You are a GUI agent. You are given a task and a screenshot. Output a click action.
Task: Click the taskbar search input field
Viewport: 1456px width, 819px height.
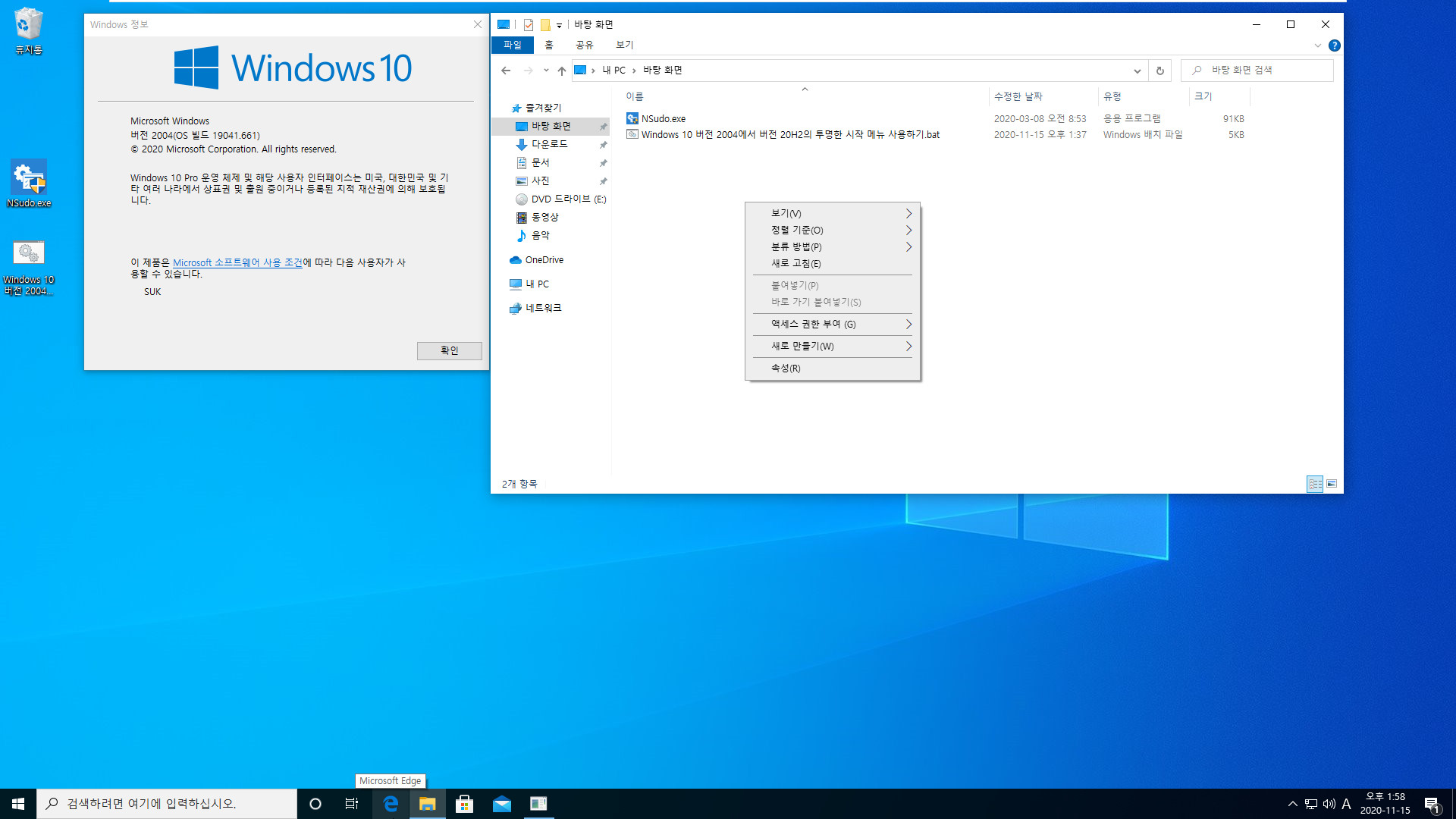pos(167,804)
